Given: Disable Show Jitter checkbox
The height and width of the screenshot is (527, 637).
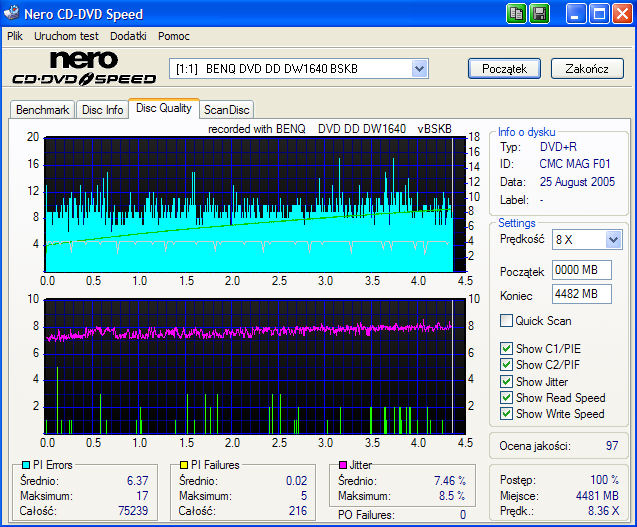Looking at the screenshot, I should pos(506,382).
